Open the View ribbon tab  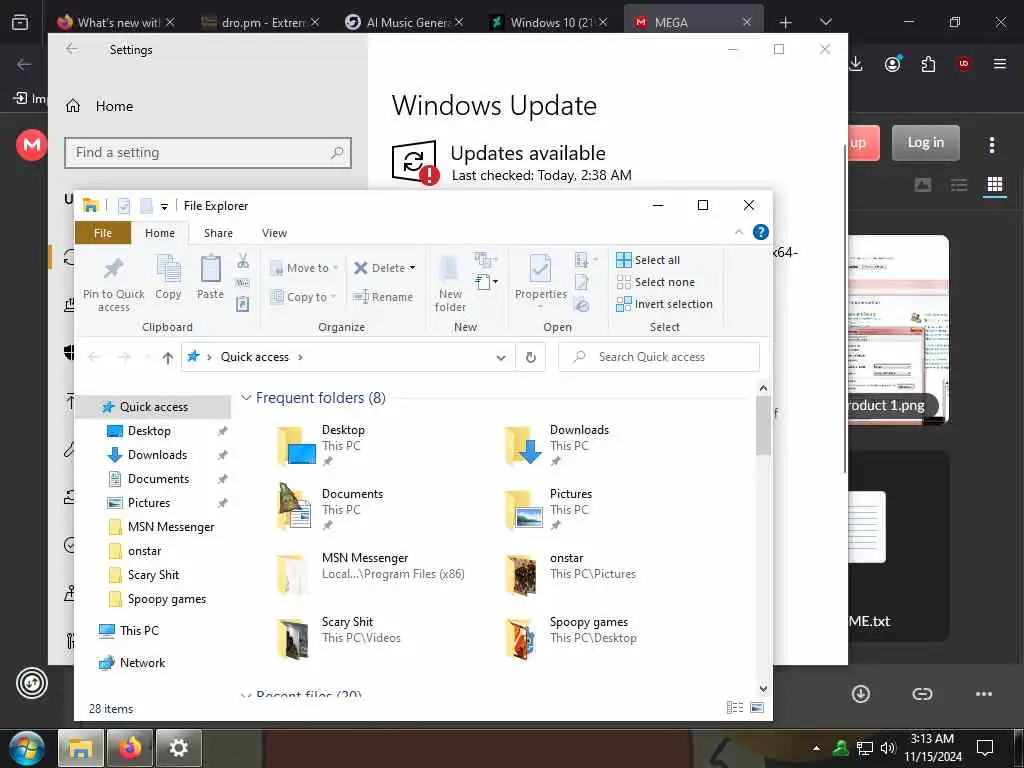[274, 233]
